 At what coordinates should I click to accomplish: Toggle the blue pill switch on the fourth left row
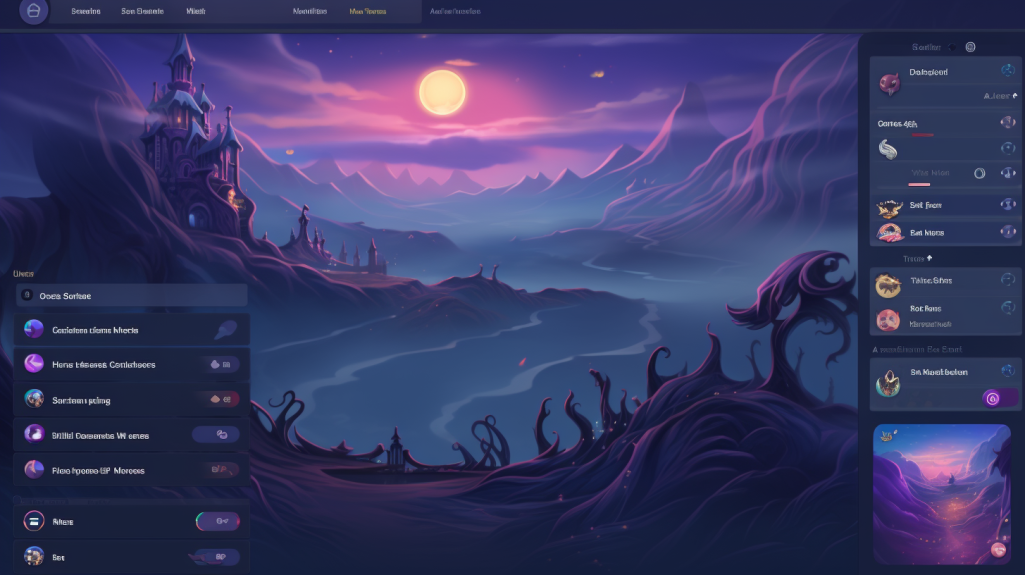tap(216, 435)
